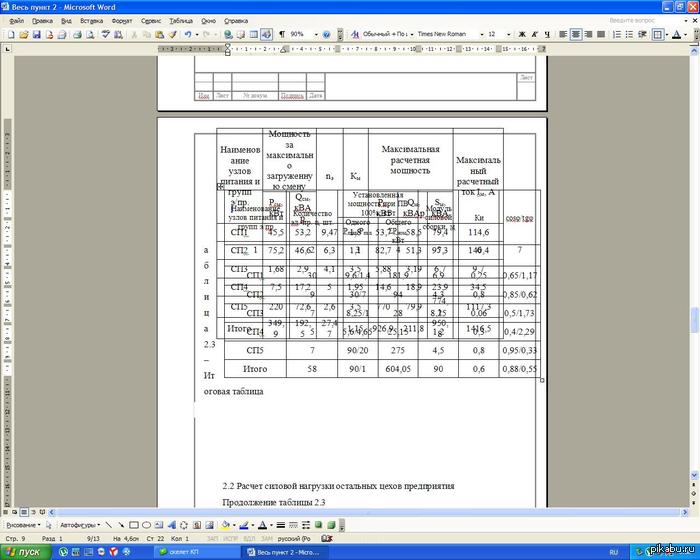Click the Open folder icon
Image resolution: width=700 pixels, height=560 pixels.
click(22, 34)
